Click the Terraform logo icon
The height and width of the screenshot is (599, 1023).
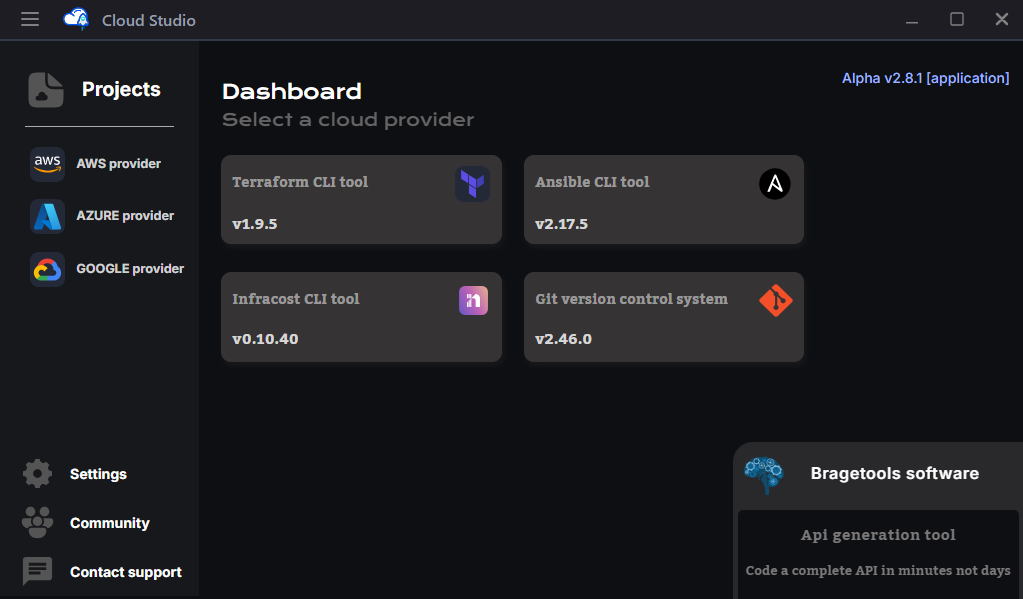[472, 184]
